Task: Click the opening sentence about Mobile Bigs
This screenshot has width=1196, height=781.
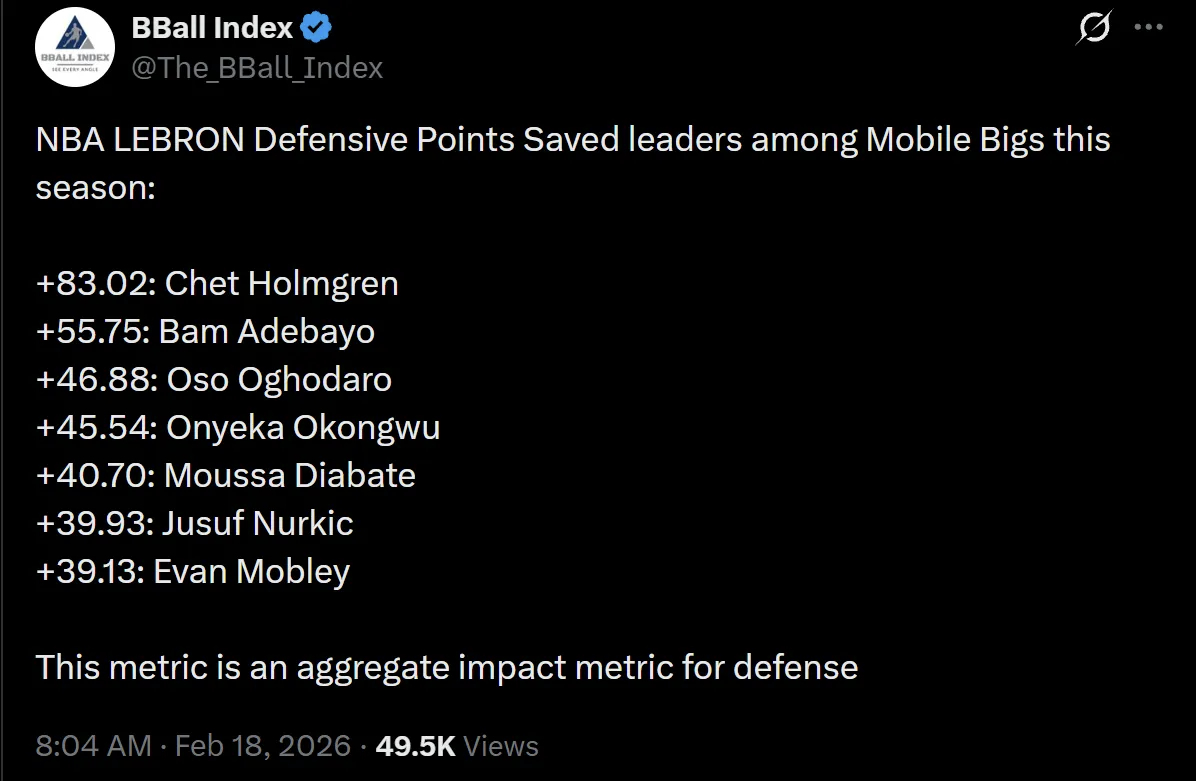Action: coord(572,140)
